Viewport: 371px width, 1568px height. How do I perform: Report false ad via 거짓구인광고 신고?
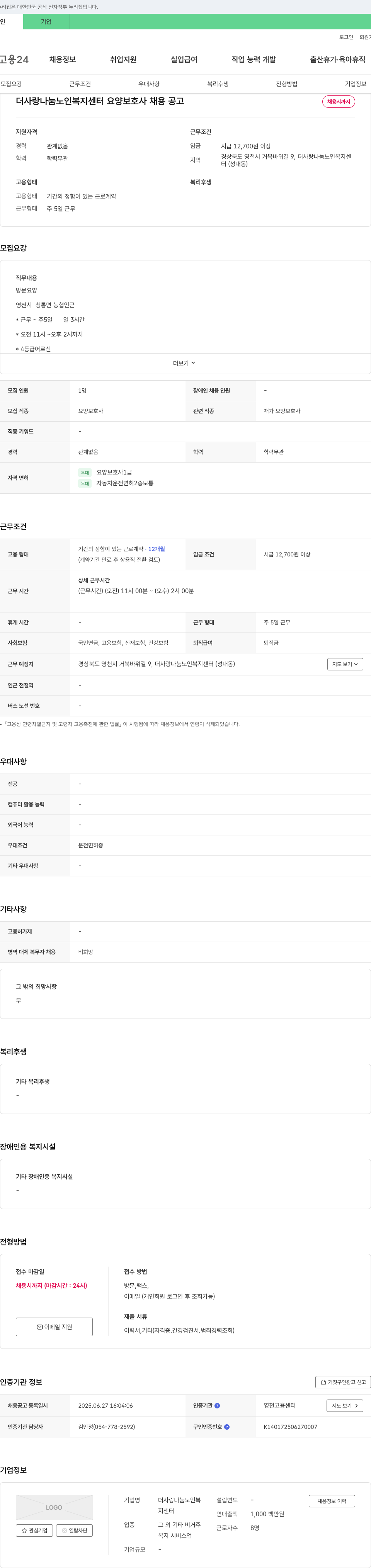[343, 1383]
